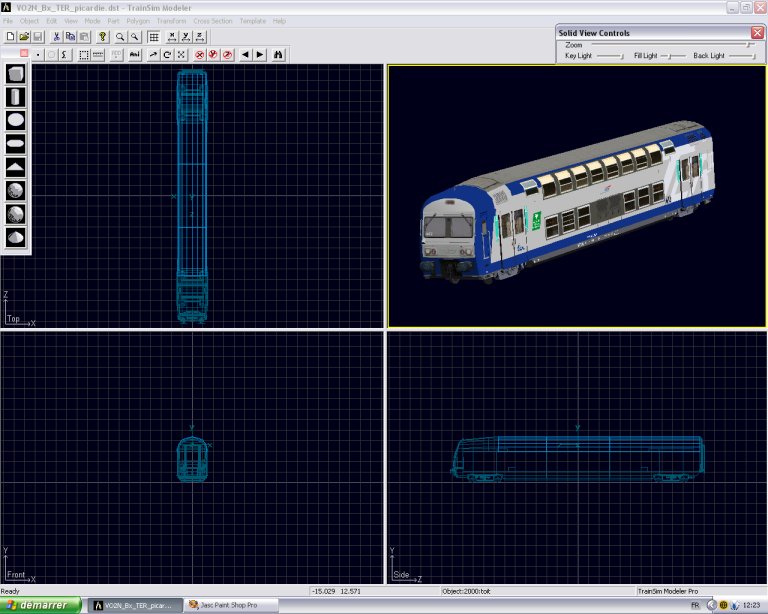Select the cylinder primitive tool

click(15, 97)
